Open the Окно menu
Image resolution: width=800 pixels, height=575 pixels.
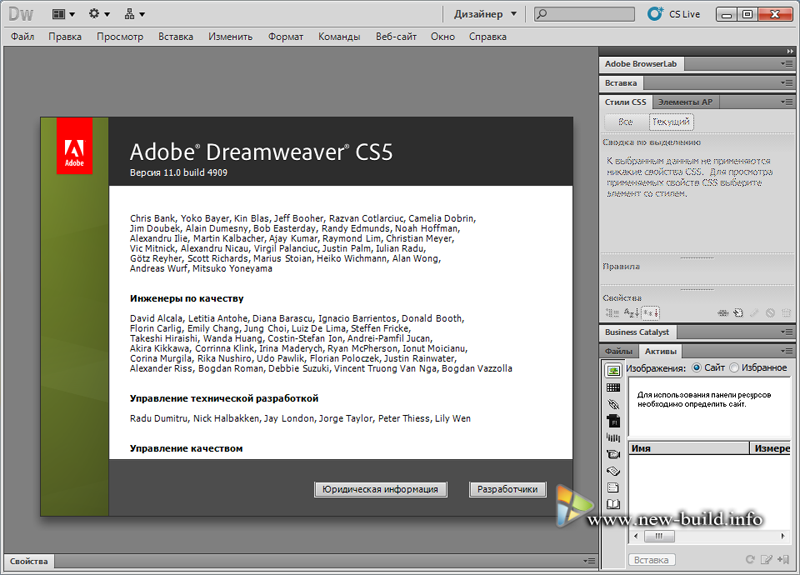pyautogui.click(x=442, y=37)
